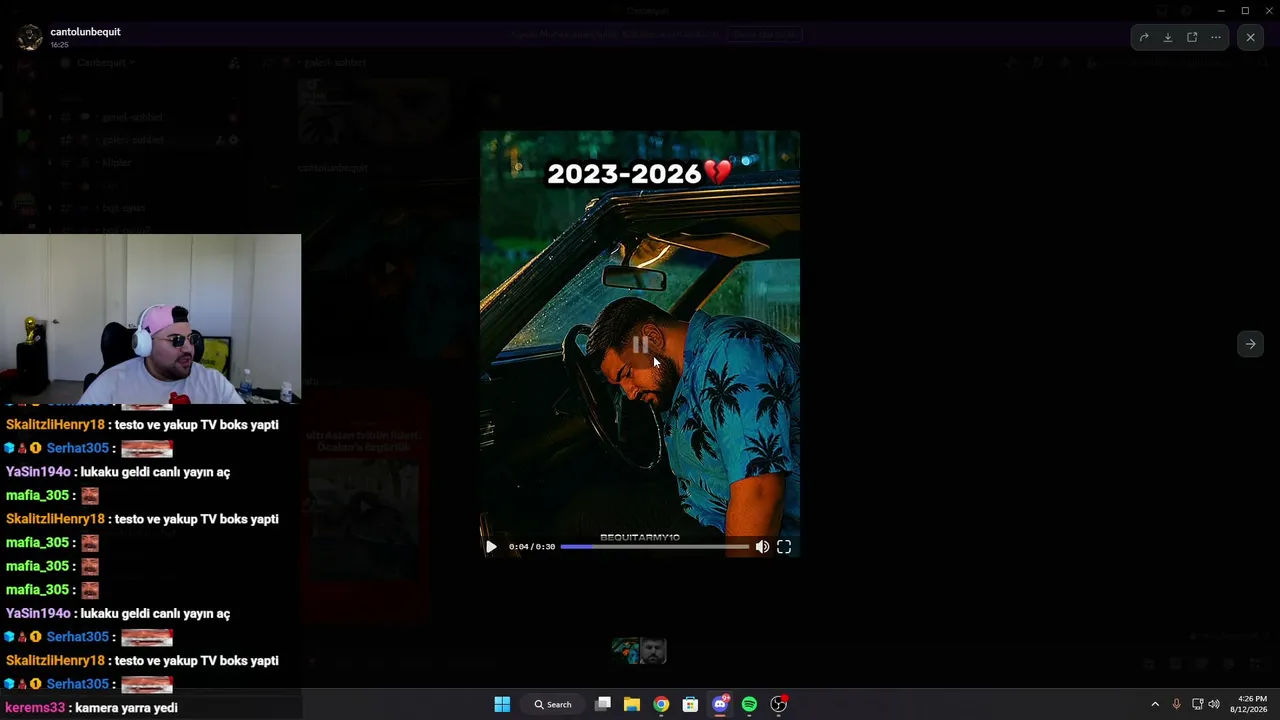Download the video from the viewer toolbar
This screenshot has width=1280, height=720.
pyautogui.click(x=1168, y=37)
